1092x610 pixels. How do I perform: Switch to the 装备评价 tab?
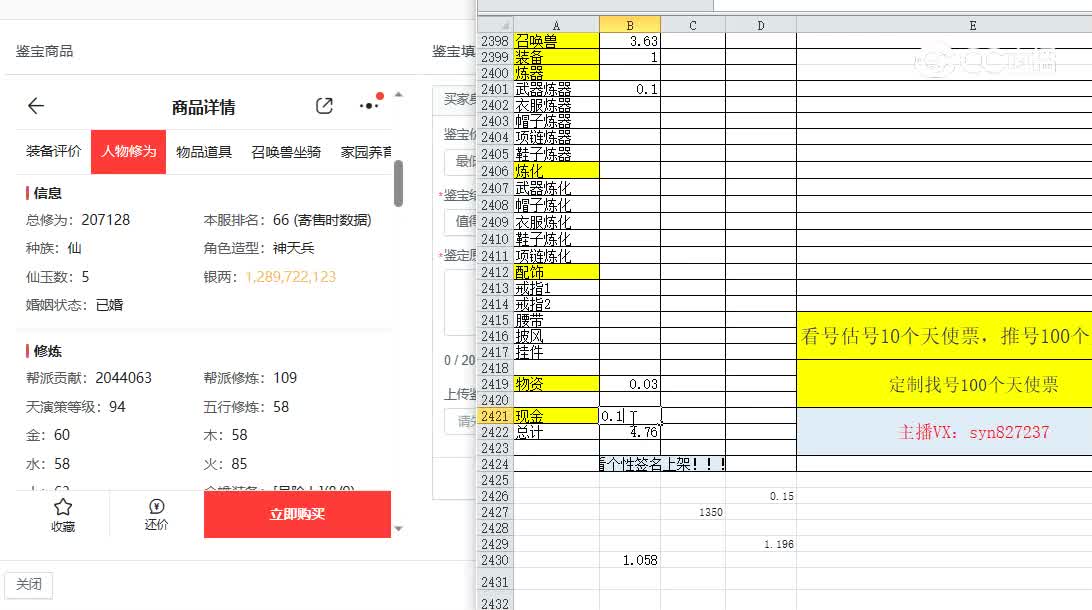52,152
